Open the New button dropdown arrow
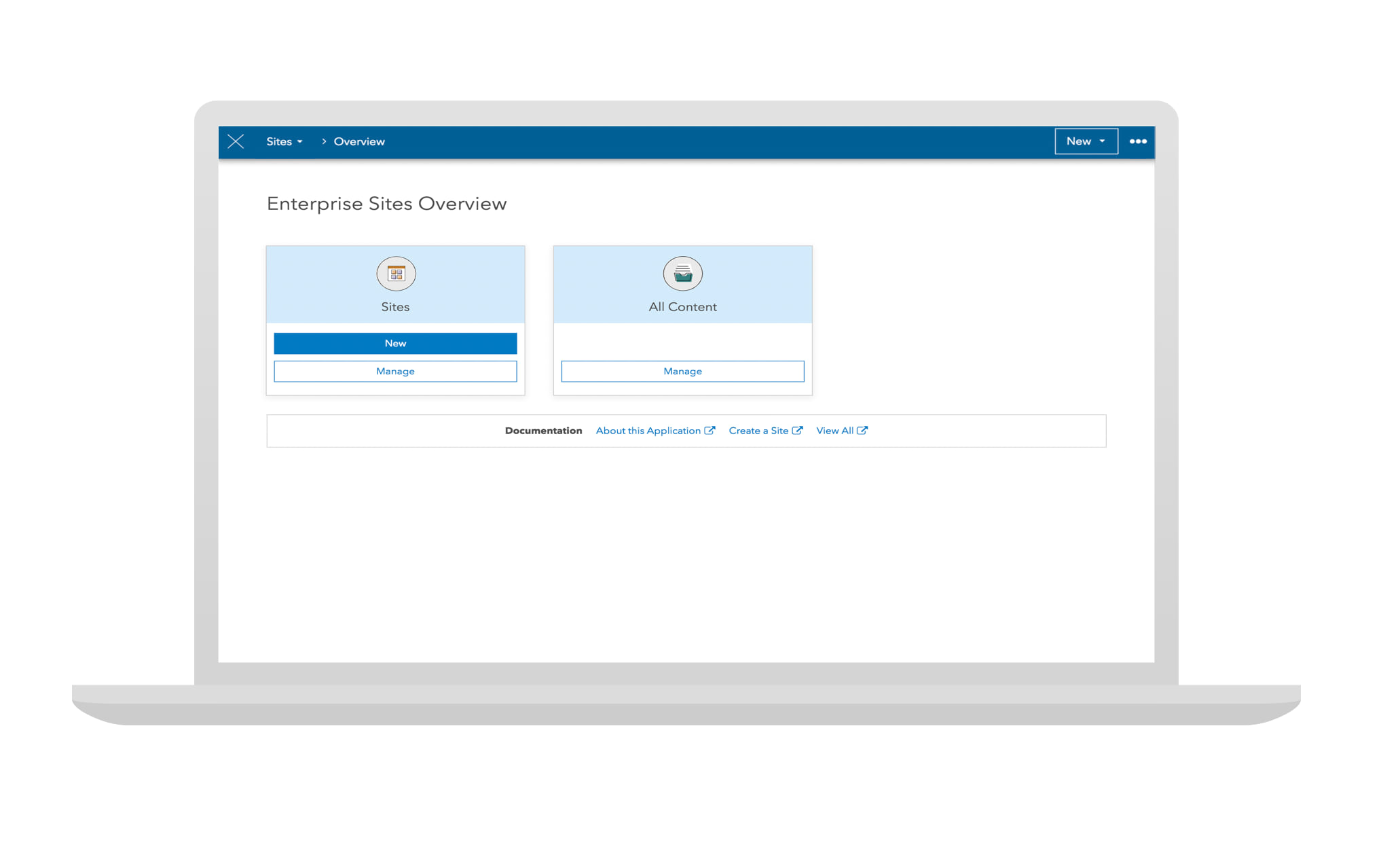Image resolution: width=1400 pixels, height=868 pixels. 1102,141
